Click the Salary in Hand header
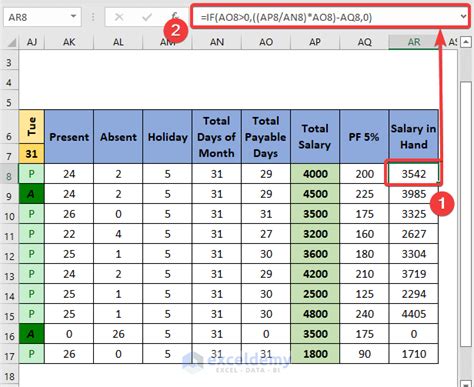Screen dimensions: 474x387 pos(413,137)
